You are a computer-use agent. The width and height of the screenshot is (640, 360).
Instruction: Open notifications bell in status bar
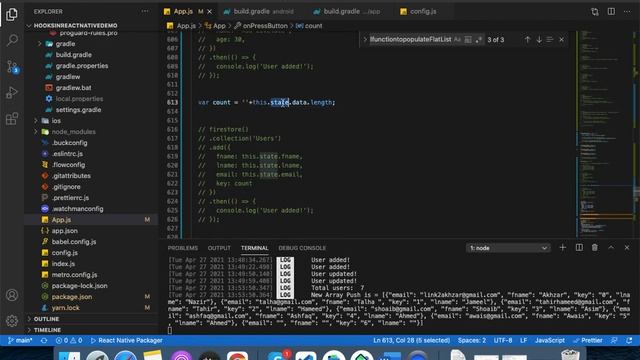pyautogui.click(x=629, y=340)
